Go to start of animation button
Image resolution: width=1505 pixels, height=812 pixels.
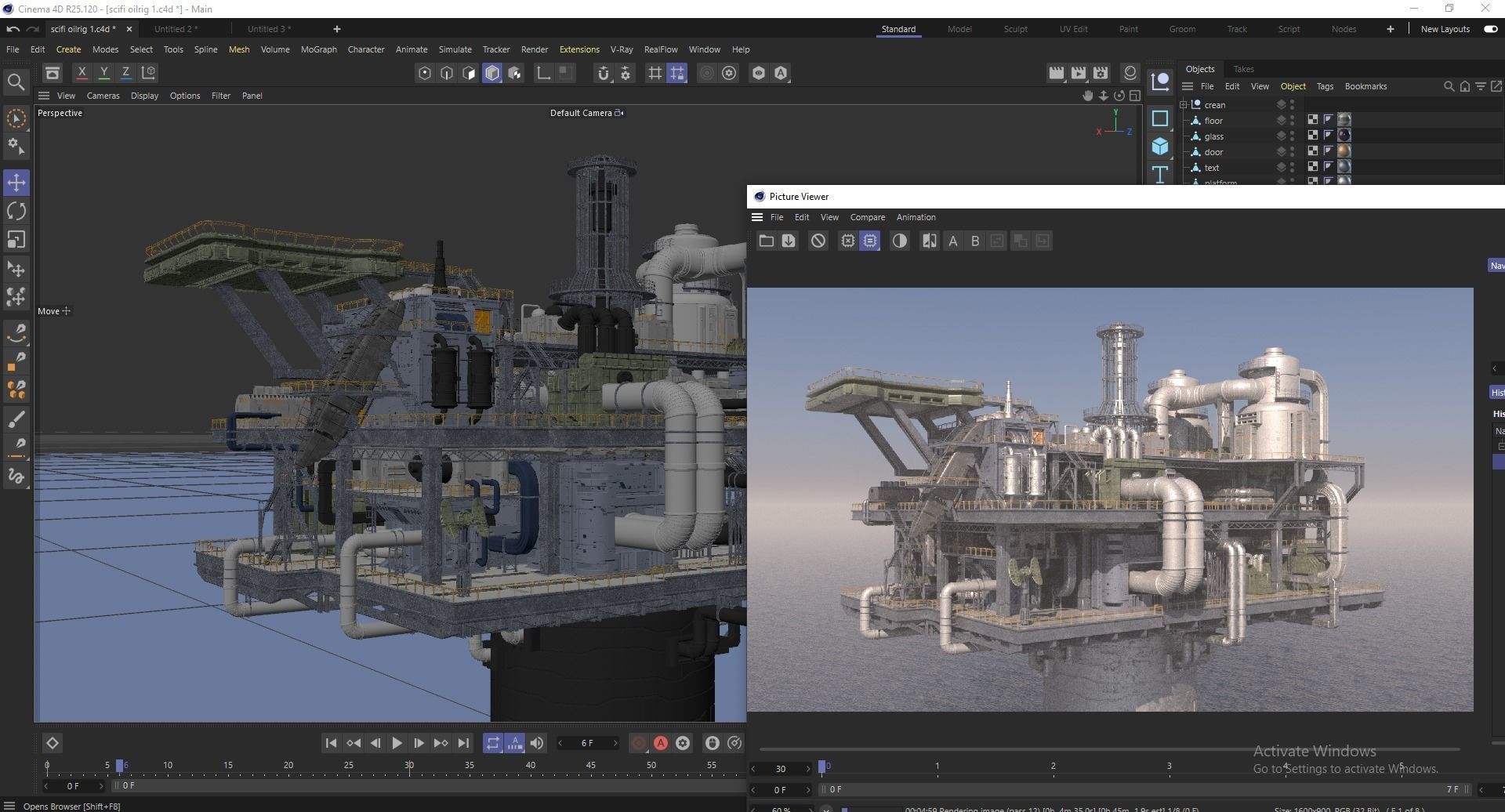[x=331, y=743]
